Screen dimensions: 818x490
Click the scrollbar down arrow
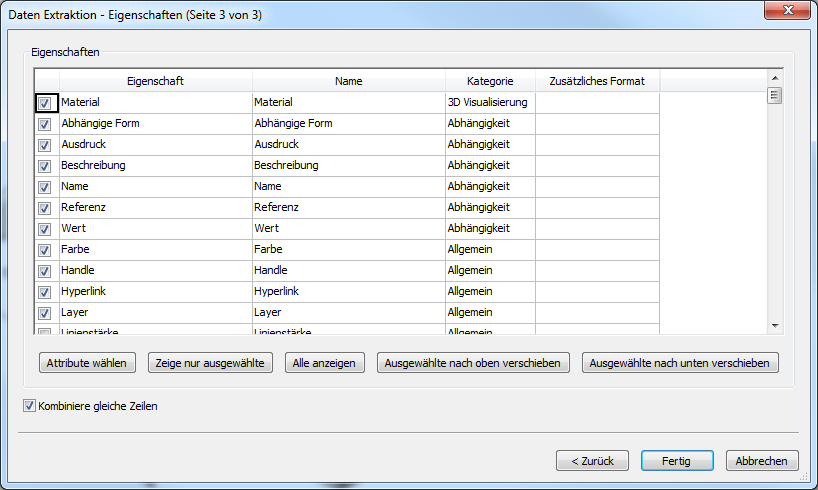(x=774, y=326)
